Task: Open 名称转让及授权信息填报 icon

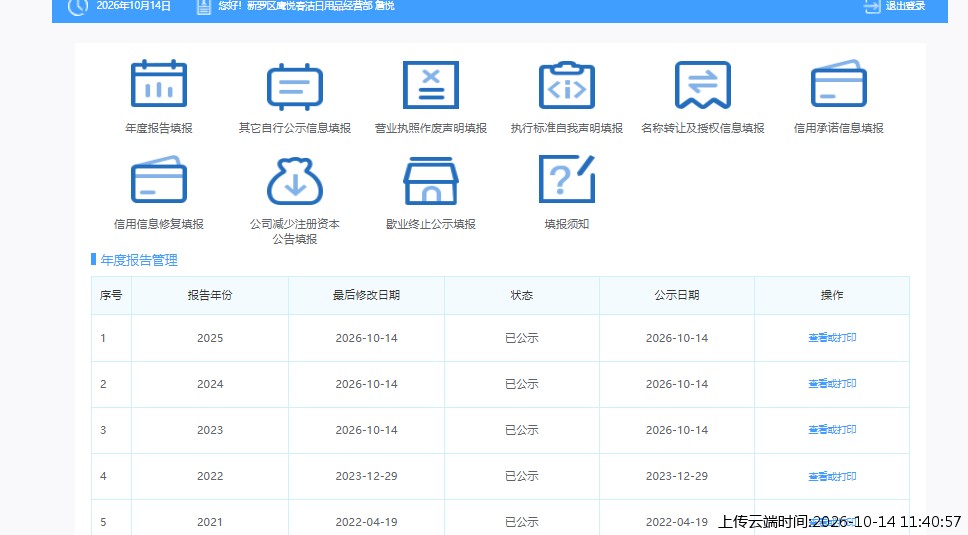Action: pos(703,85)
